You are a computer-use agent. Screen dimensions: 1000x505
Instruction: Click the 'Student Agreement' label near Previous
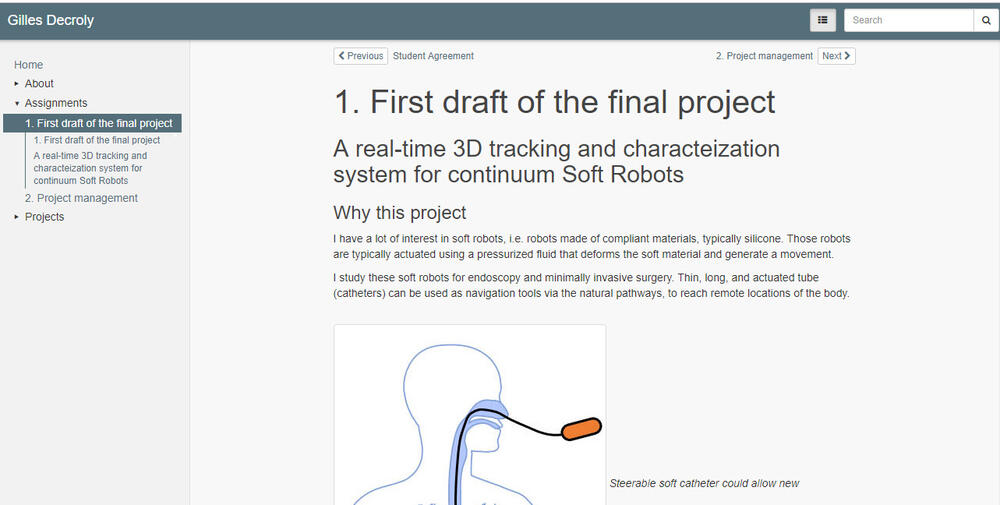tap(433, 56)
